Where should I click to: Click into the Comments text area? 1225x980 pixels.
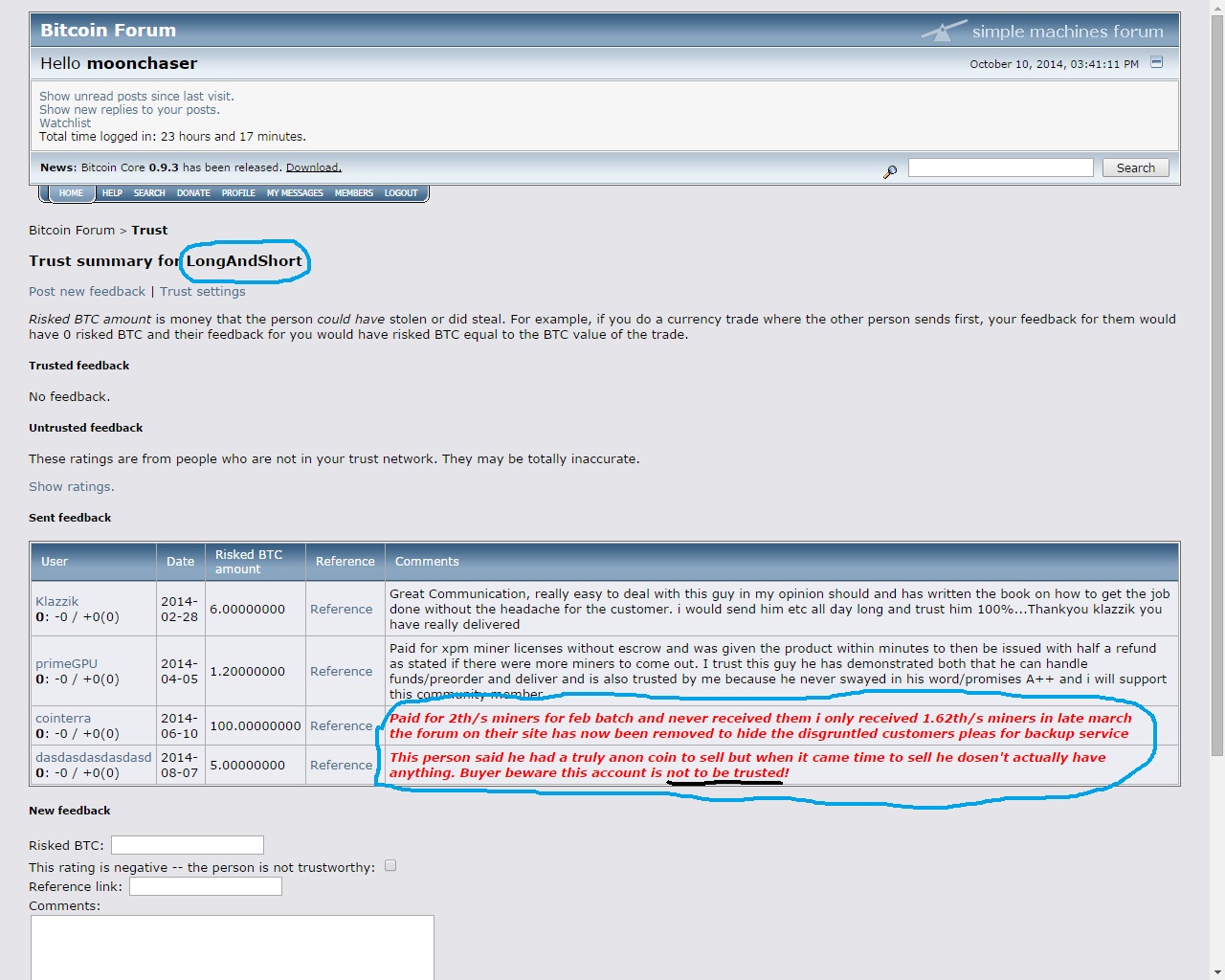[x=233, y=947]
